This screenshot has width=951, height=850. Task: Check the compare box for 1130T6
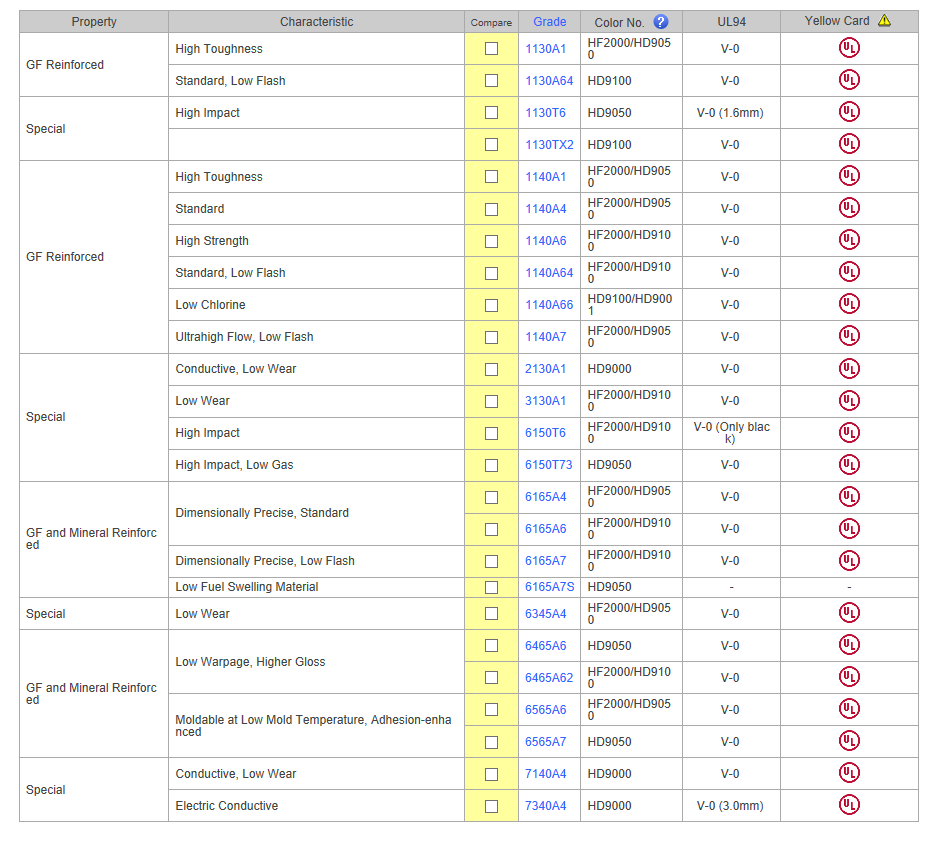click(x=491, y=113)
